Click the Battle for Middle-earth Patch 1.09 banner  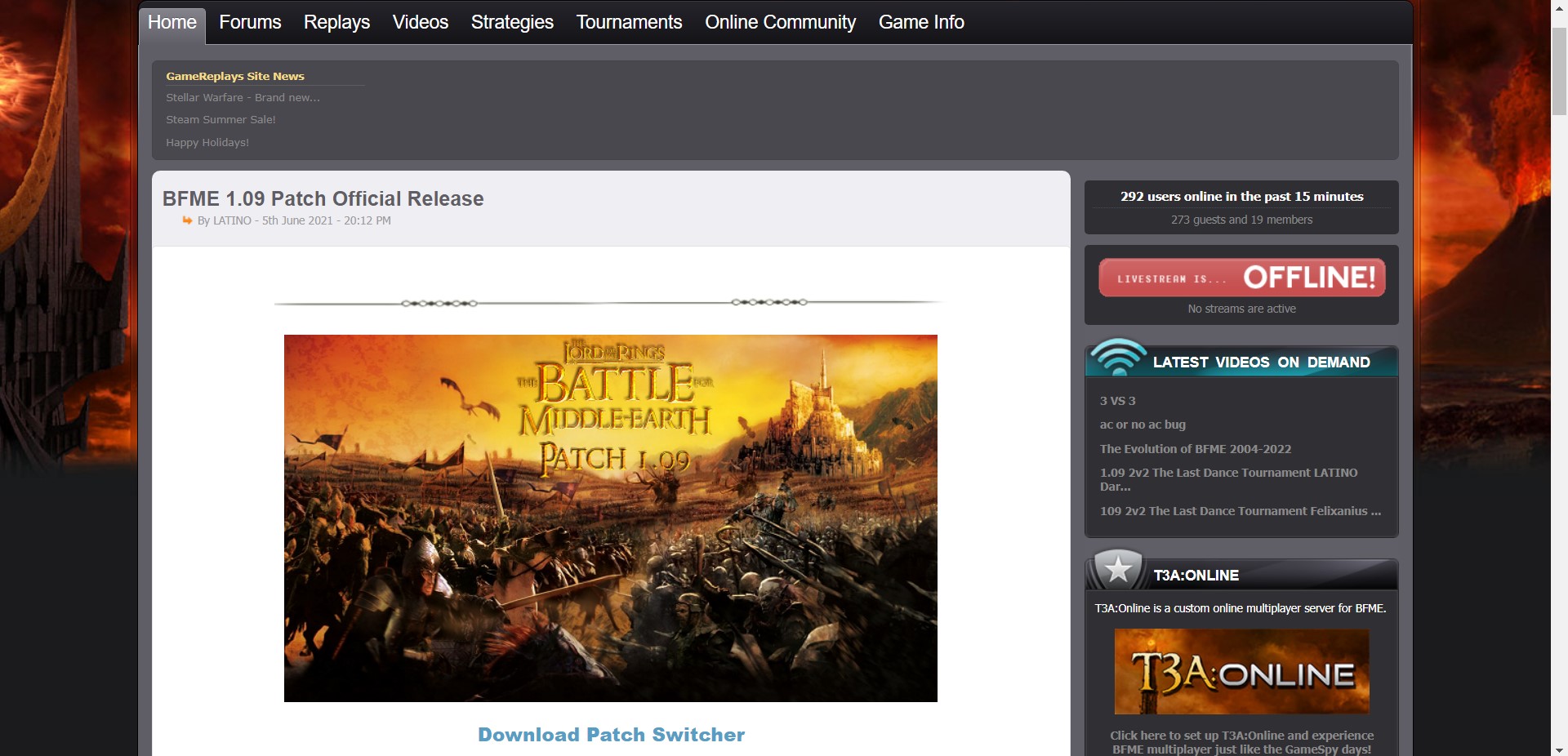[x=611, y=518]
